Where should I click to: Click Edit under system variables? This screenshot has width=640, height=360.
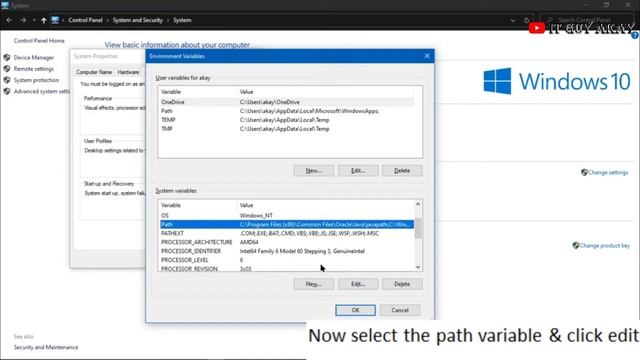tap(358, 284)
